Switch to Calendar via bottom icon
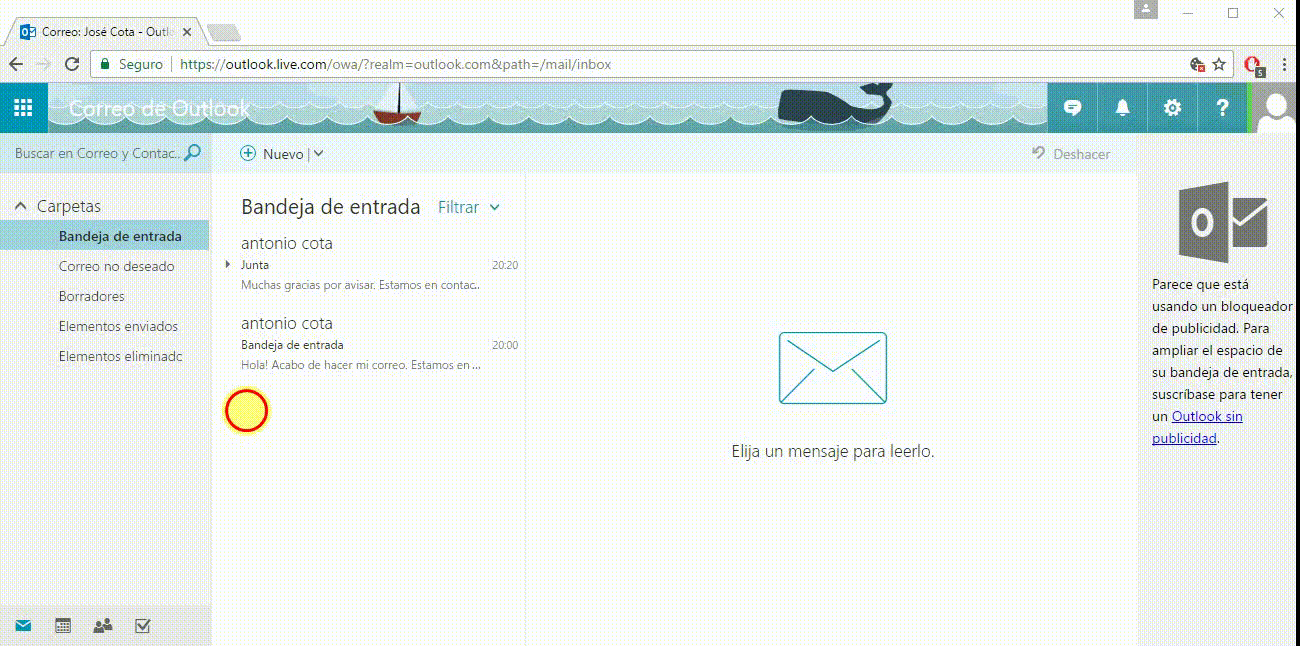Screen dimensions: 1300x646 (63, 626)
